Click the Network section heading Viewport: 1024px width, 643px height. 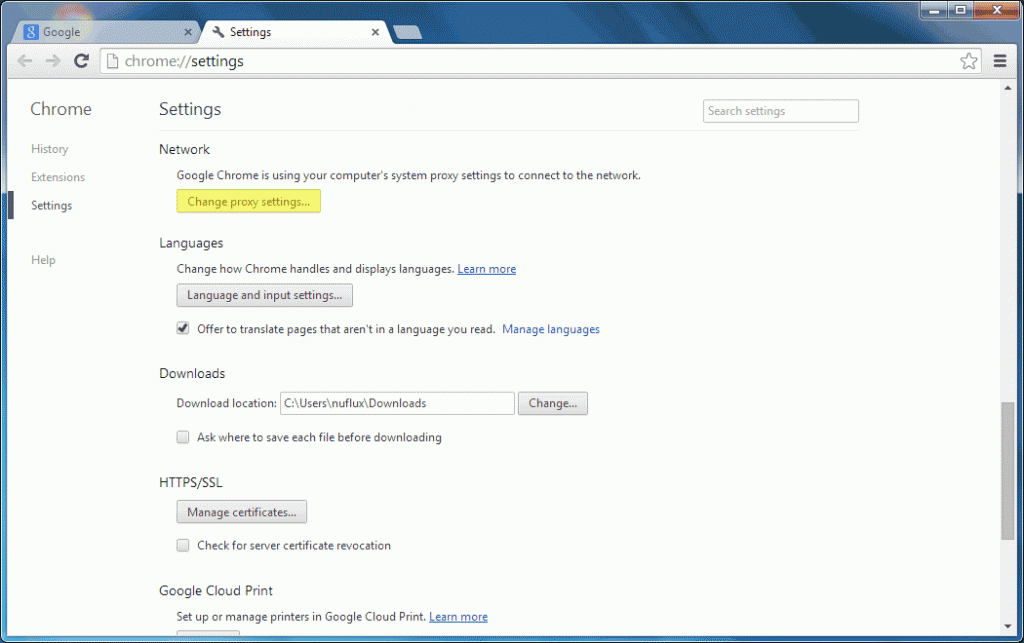click(184, 149)
